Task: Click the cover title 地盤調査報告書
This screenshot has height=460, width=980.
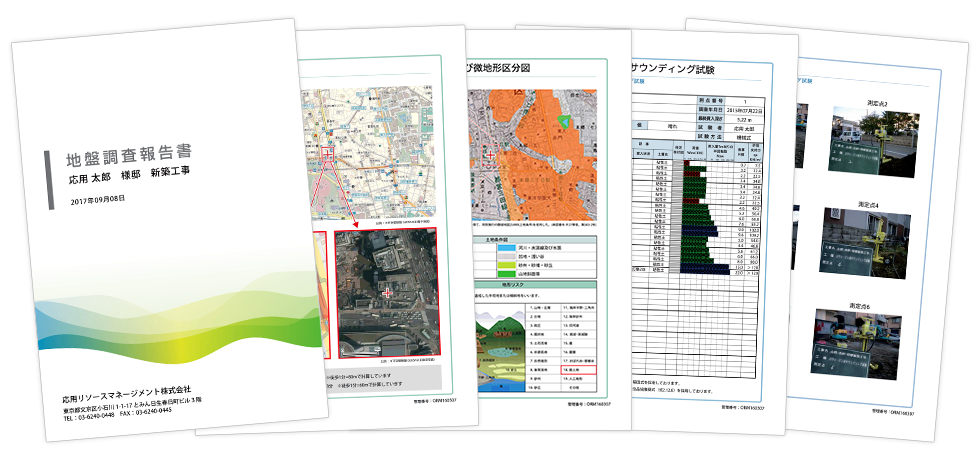Action: tap(129, 156)
